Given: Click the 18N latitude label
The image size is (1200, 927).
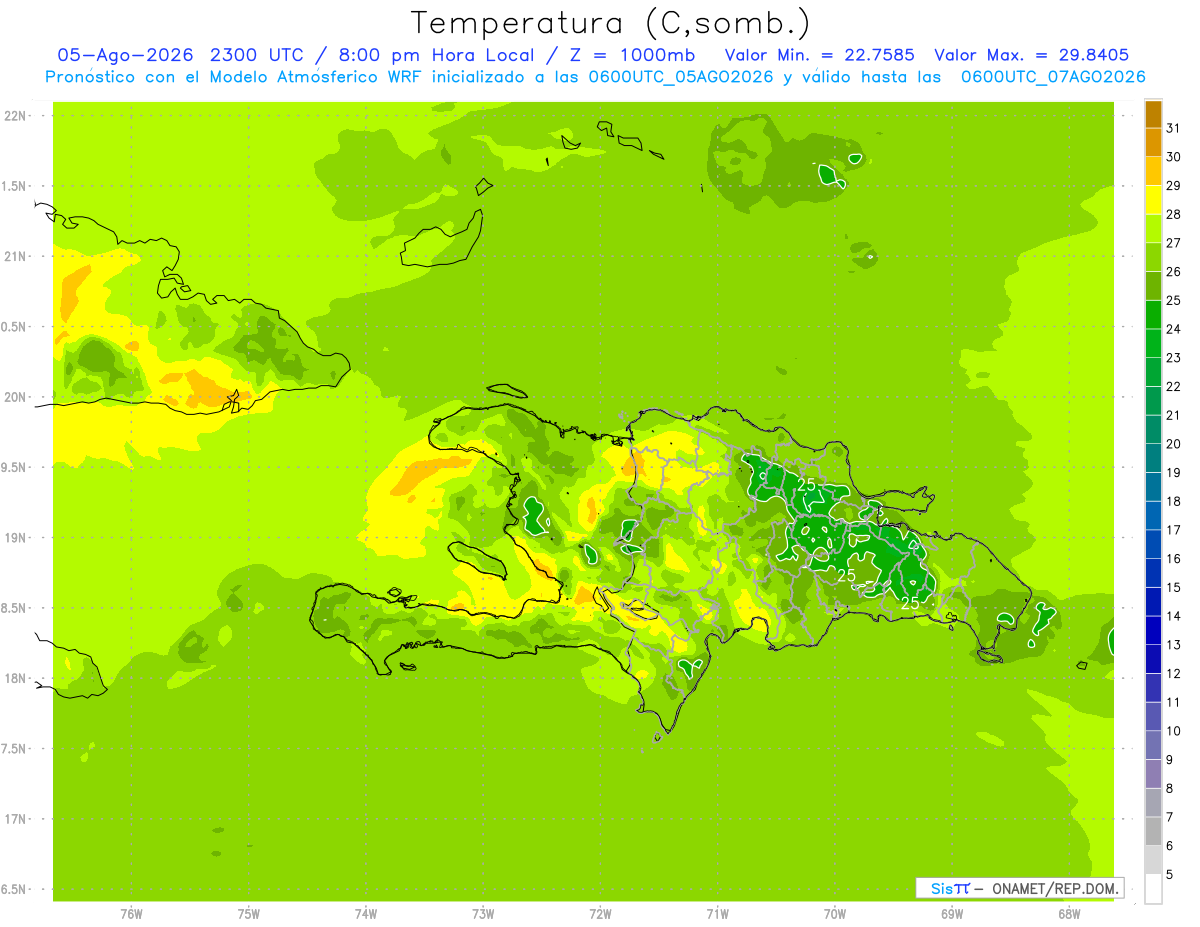Looking at the screenshot, I should (x=17, y=678).
